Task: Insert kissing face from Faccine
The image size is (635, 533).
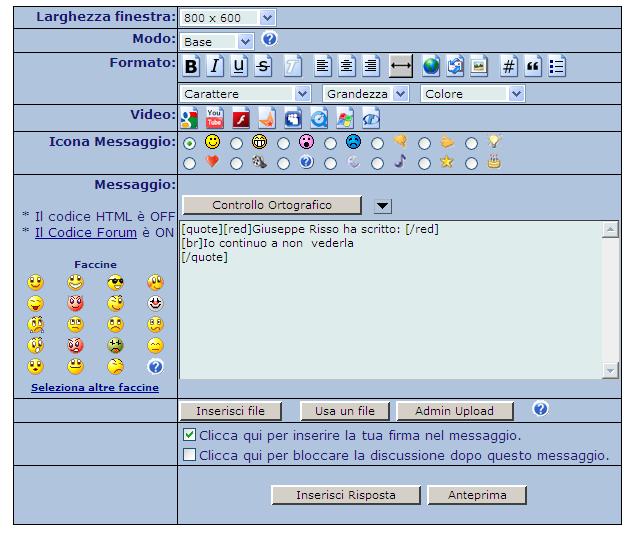Action: (x=35, y=367)
